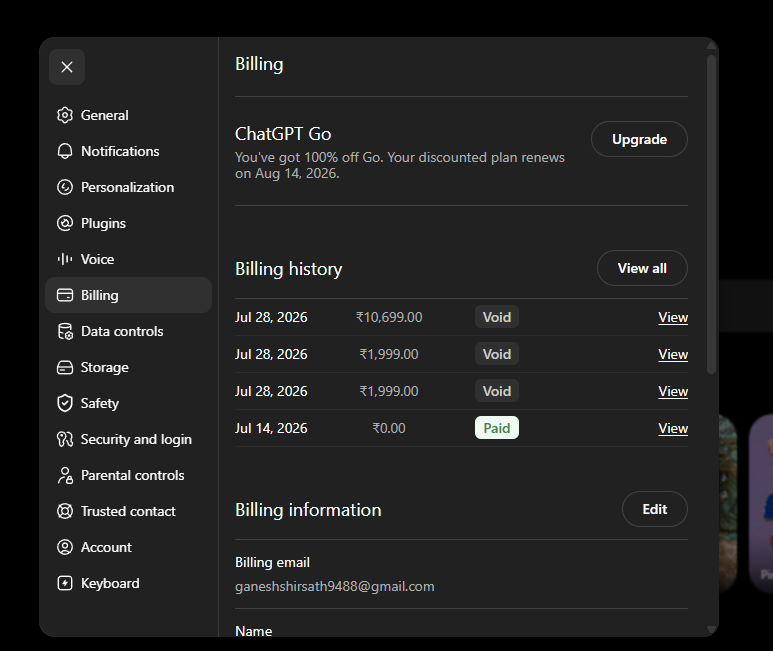The width and height of the screenshot is (773, 651).
Task: Click View all billing history
Action: (x=642, y=268)
